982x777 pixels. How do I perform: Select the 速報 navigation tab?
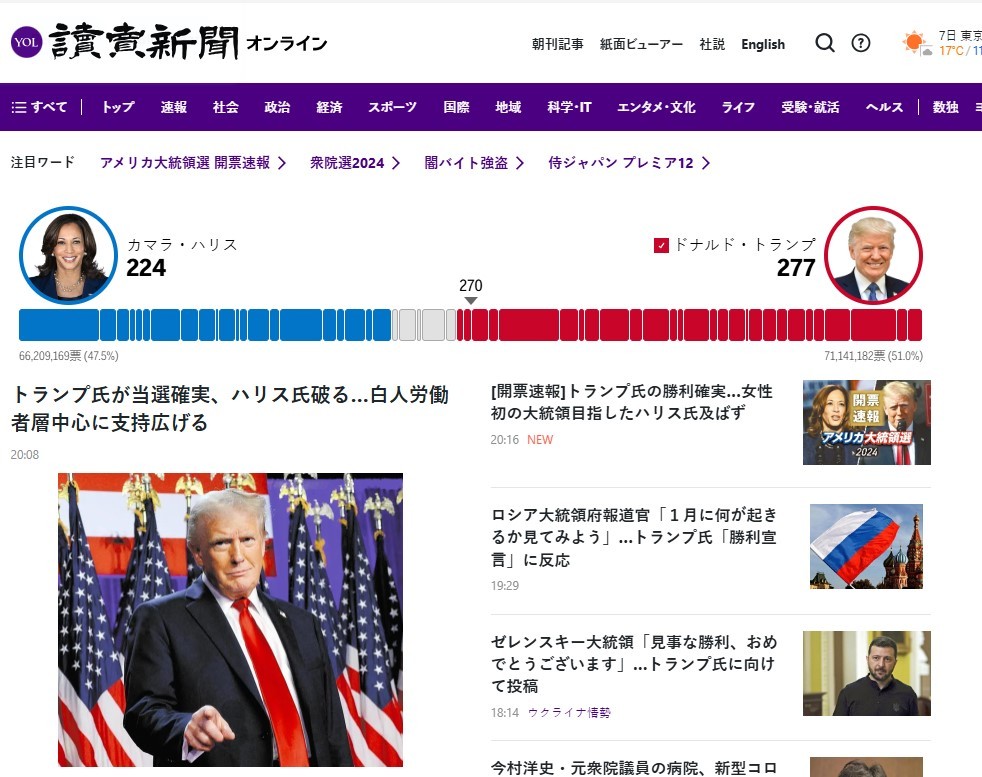coord(173,107)
